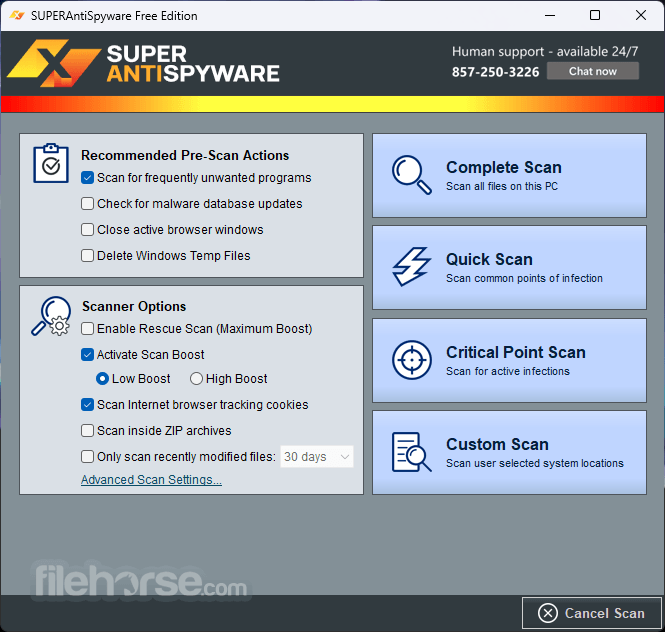Viewport: 665px width, 632px height.
Task: Select the Low Boost radio button
Action: coord(102,379)
